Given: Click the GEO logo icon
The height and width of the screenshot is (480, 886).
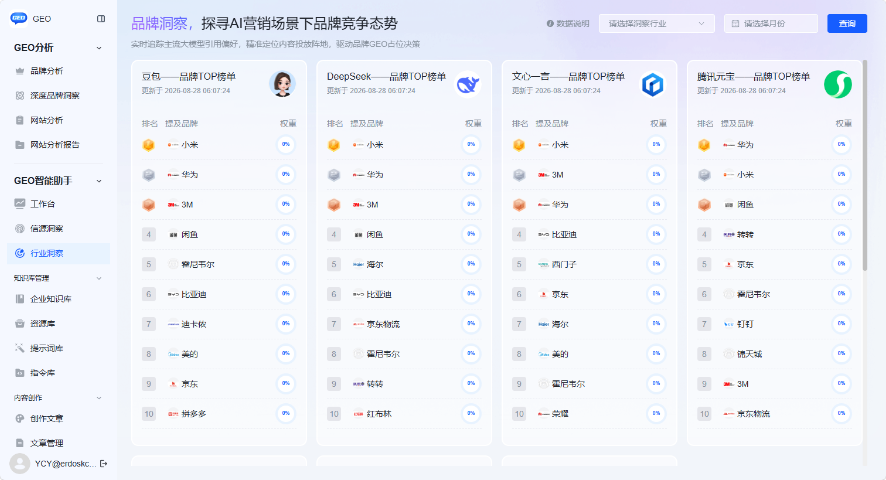Looking at the screenshot, I should [x=19, y=19].
